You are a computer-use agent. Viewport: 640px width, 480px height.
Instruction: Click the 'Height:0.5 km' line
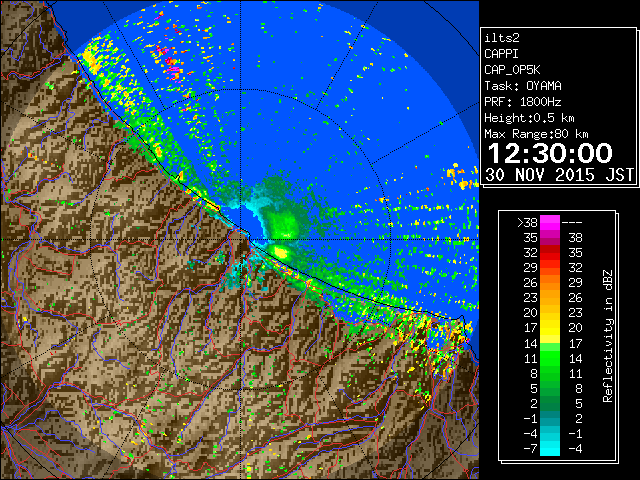click(529, 118)
